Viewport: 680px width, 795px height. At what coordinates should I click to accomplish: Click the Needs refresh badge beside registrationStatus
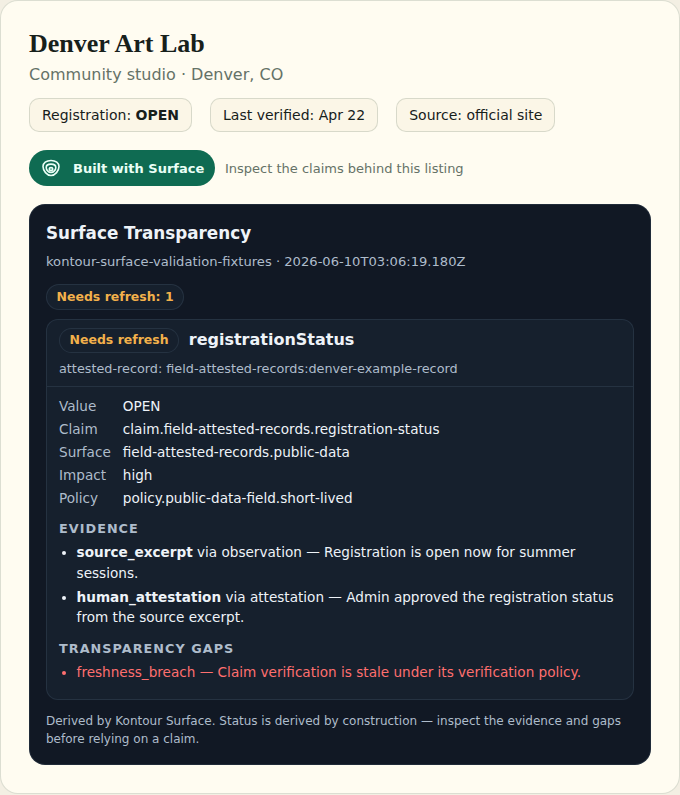[119, 340]
